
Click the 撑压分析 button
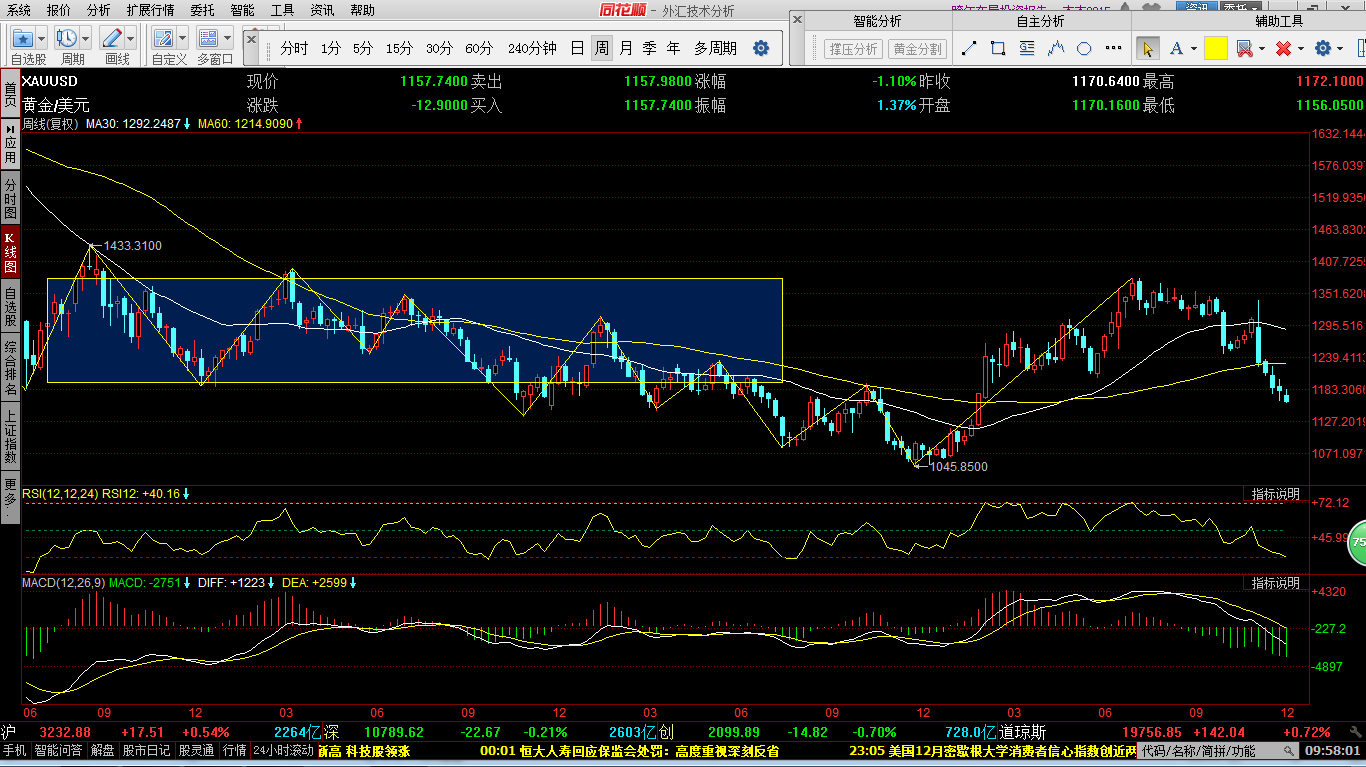(853, 48)
